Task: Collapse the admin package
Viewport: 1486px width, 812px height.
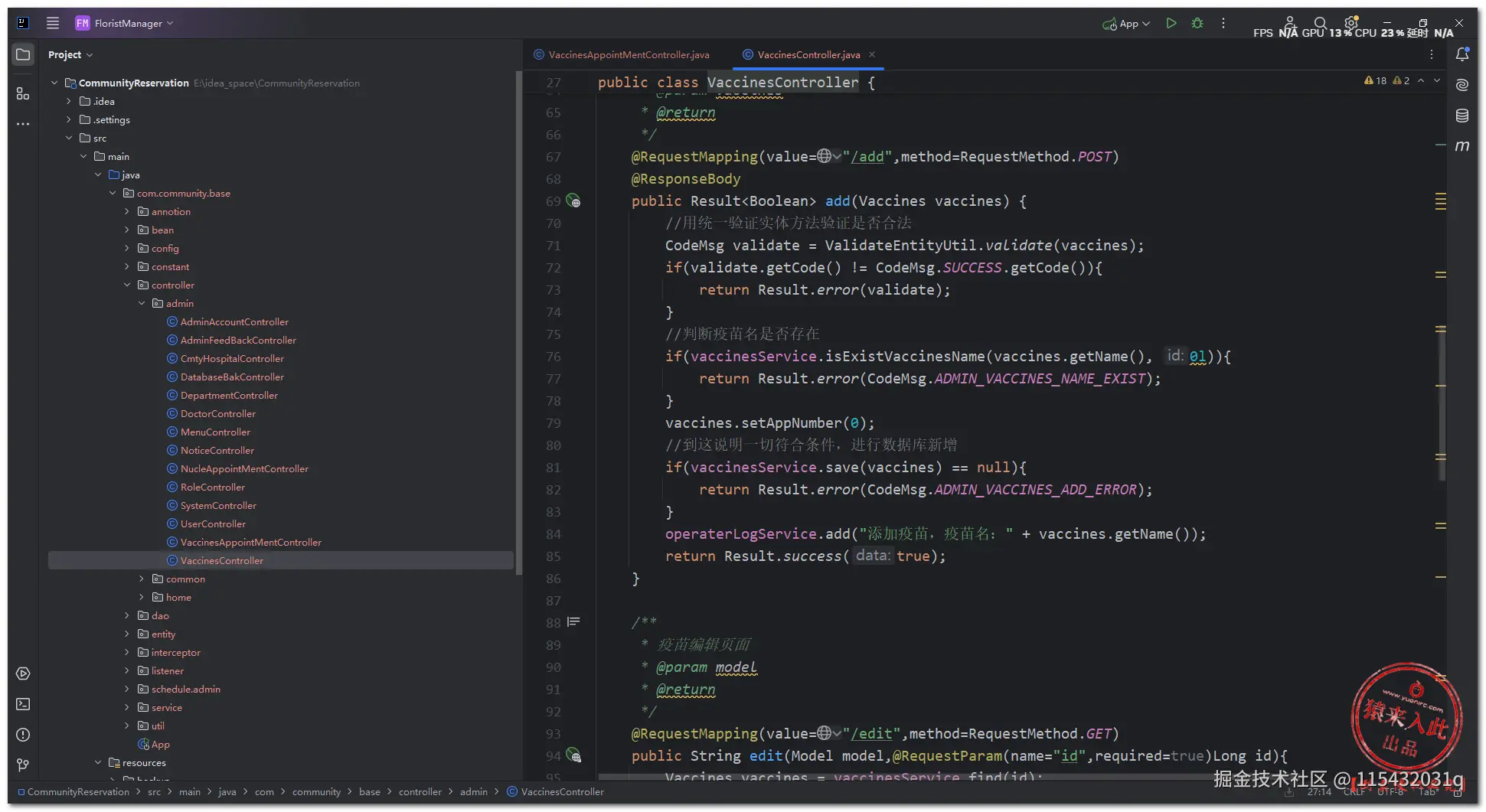Action: tap(142, 303)
